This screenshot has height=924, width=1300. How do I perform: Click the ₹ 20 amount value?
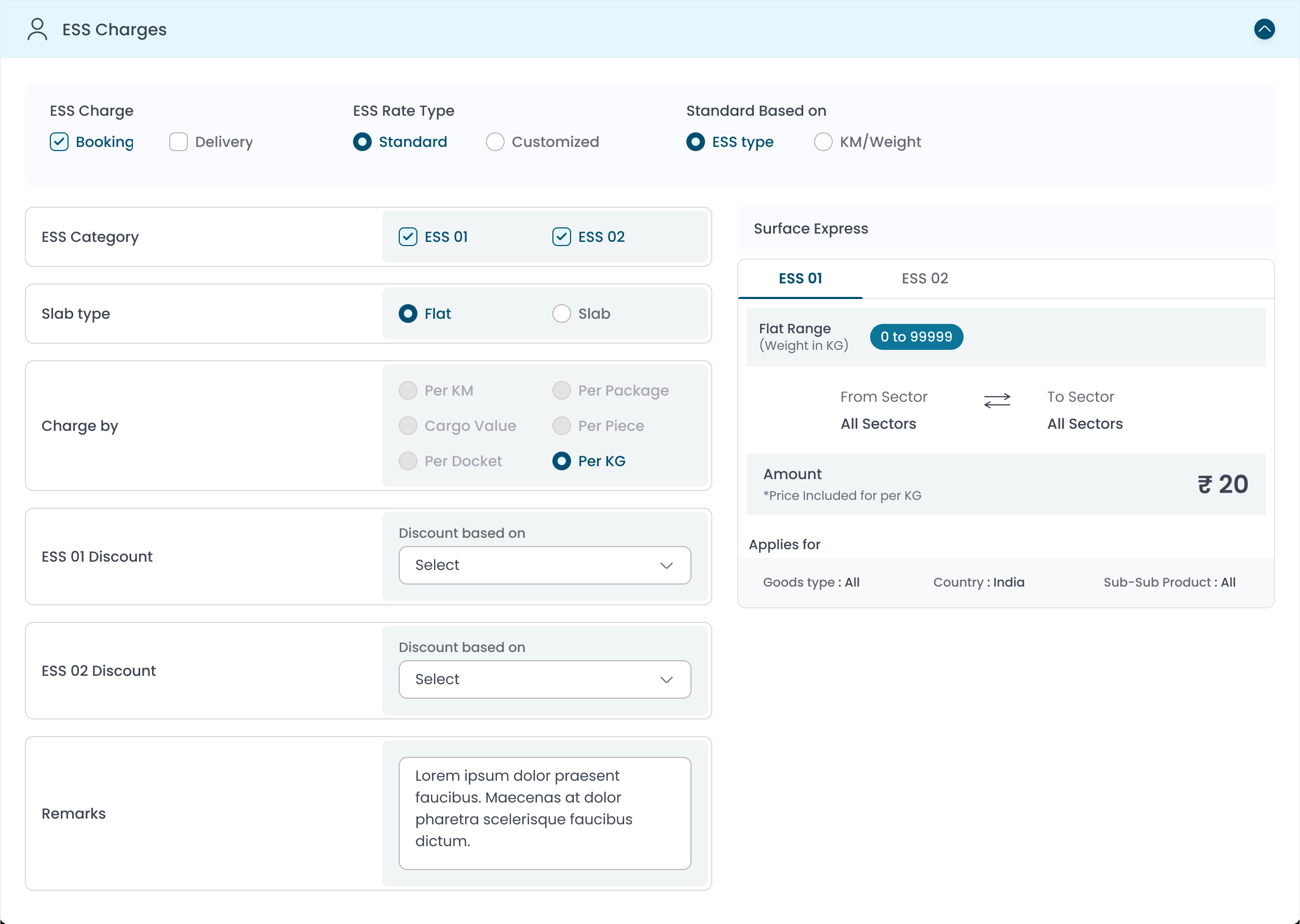tap(1223, 484)
